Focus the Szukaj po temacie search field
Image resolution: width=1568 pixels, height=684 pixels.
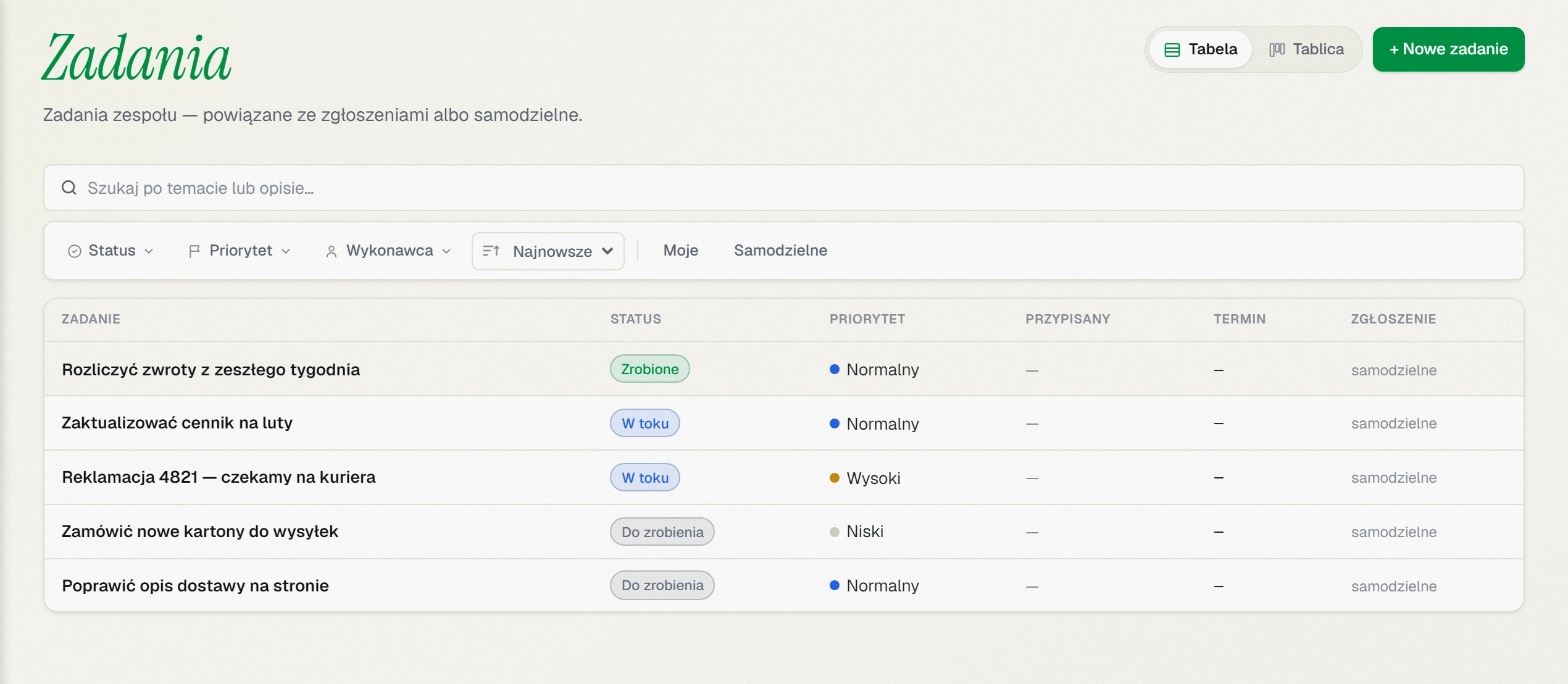coord(783,188)
